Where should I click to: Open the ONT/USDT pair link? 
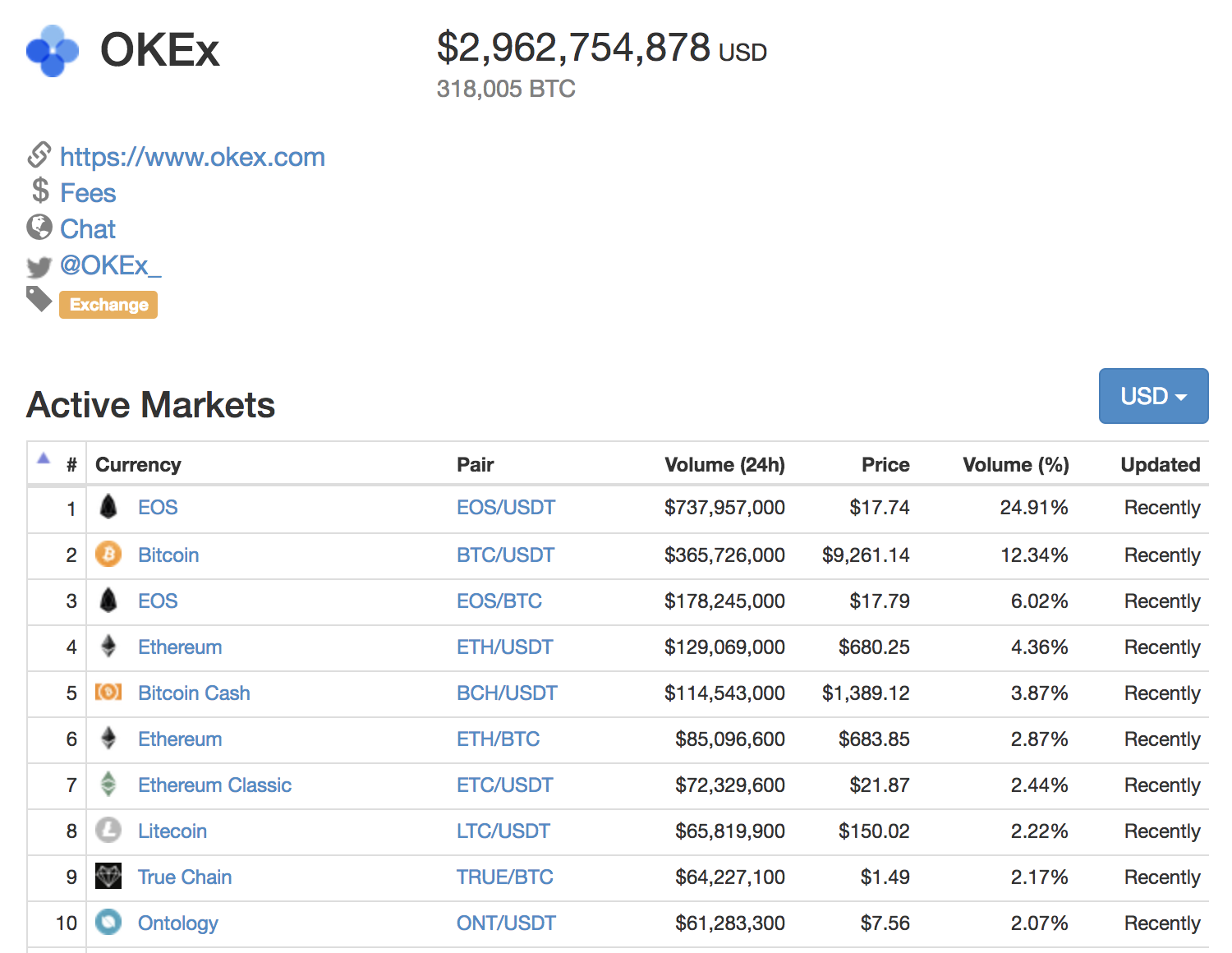coord(506,923)
